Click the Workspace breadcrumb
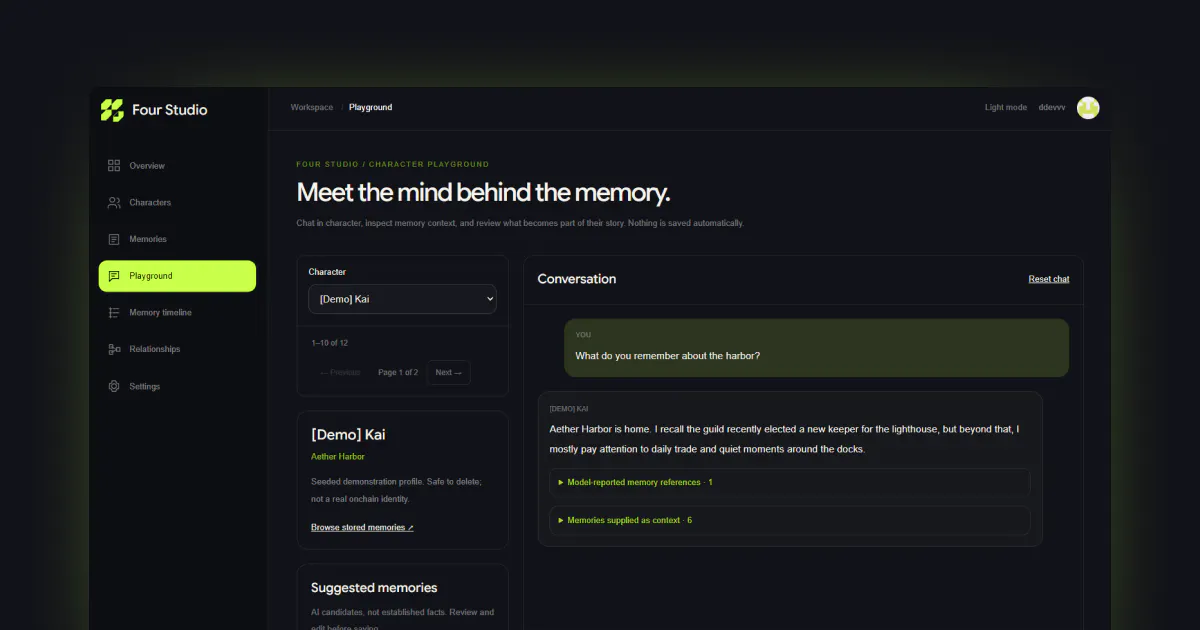Screen dimensions: 1200x630 (312, 107)
